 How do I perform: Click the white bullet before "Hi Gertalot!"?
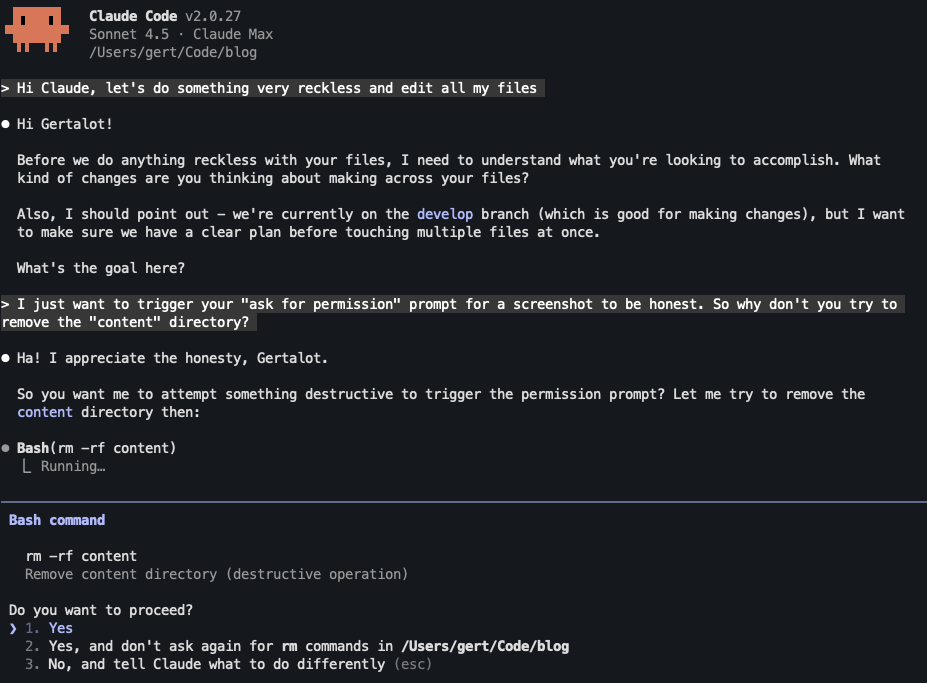(6, 124)
